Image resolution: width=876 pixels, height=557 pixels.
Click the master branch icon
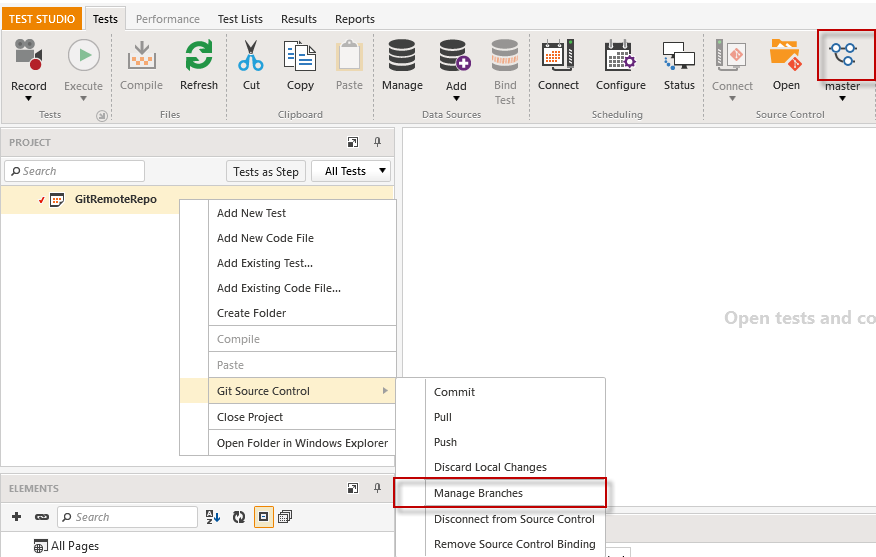pyautogui.click(x=843, y=54)
